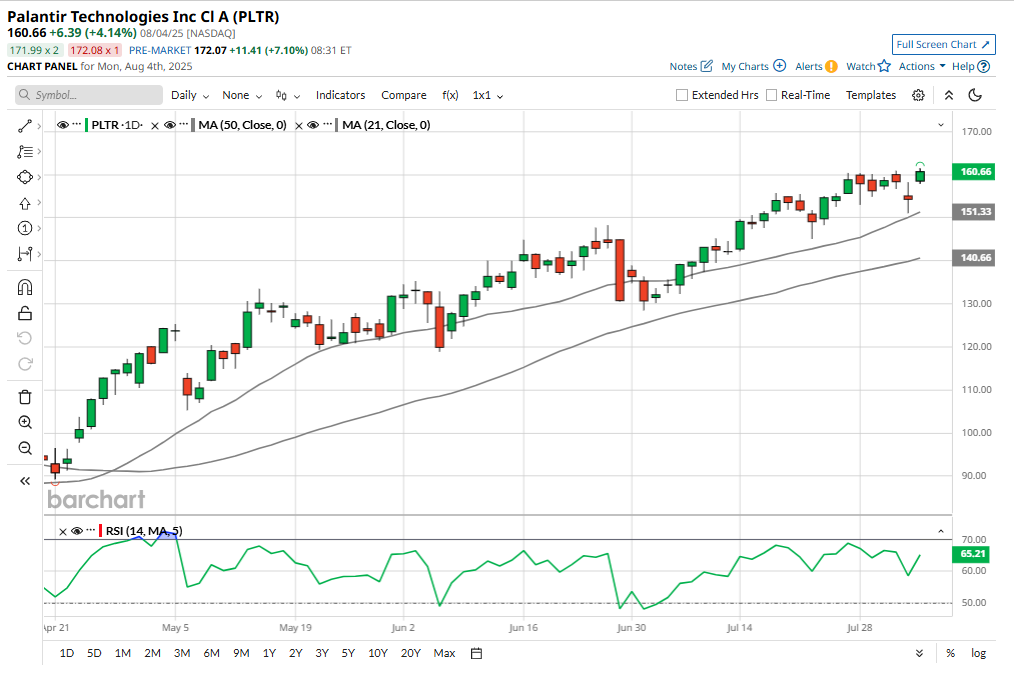Switch the chart to log scale
Screen dimensions: 1014x699
pyautogui.click(x=978, y=654)
